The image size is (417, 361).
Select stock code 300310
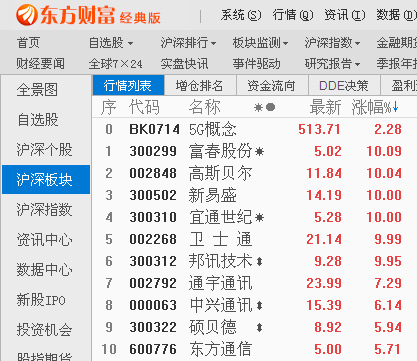tap(153, 217)
